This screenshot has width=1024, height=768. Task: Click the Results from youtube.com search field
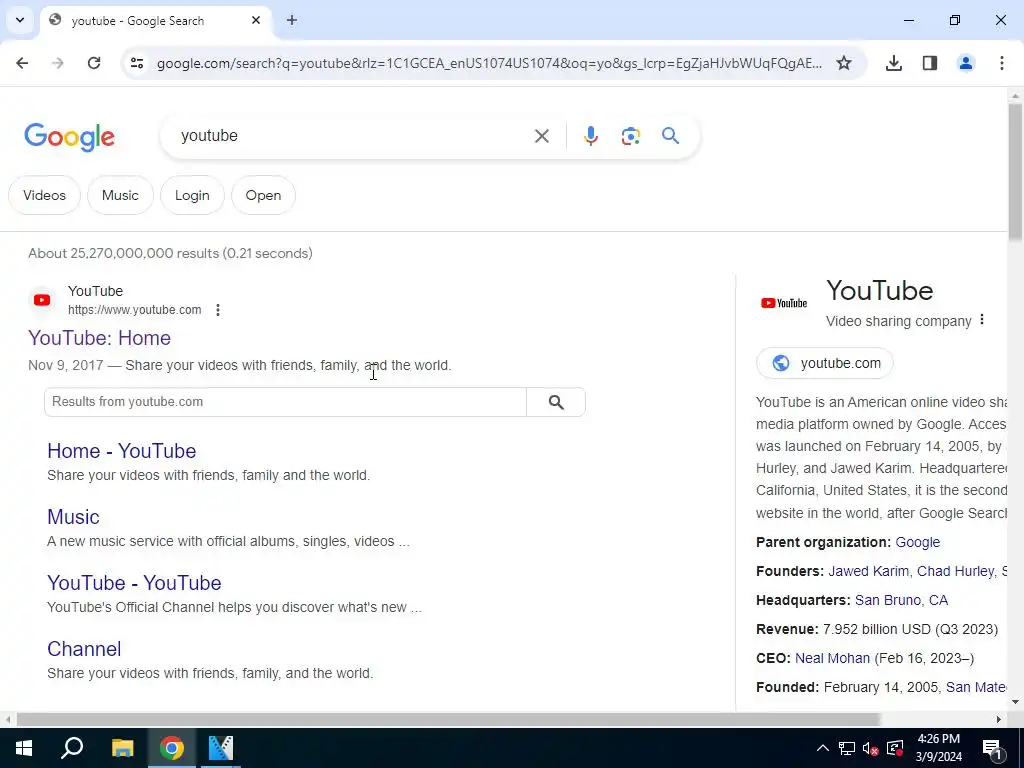click(x=285, y=402)
